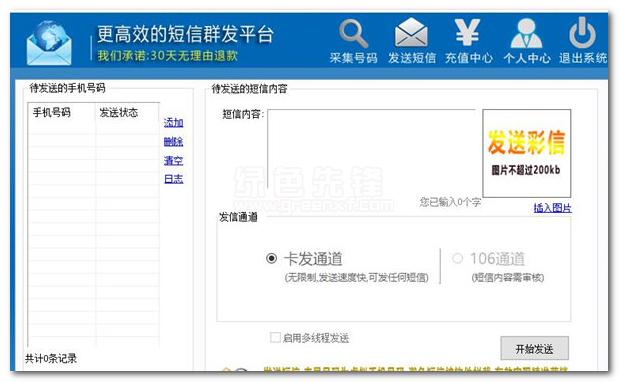Select the 106通道 radio button
Viewport: 619px width, 382px height.
point(457,258)
